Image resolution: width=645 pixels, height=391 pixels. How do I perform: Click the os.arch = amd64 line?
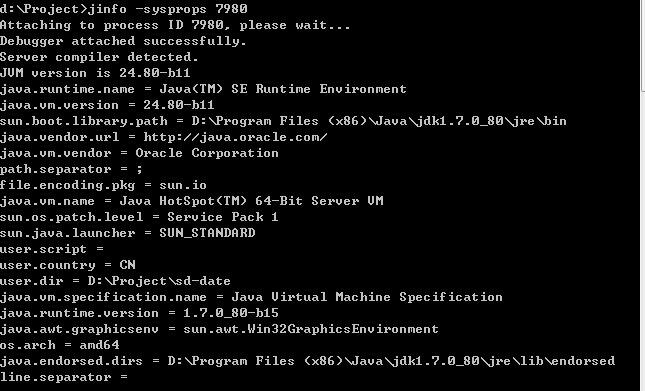tap(60, 345)
